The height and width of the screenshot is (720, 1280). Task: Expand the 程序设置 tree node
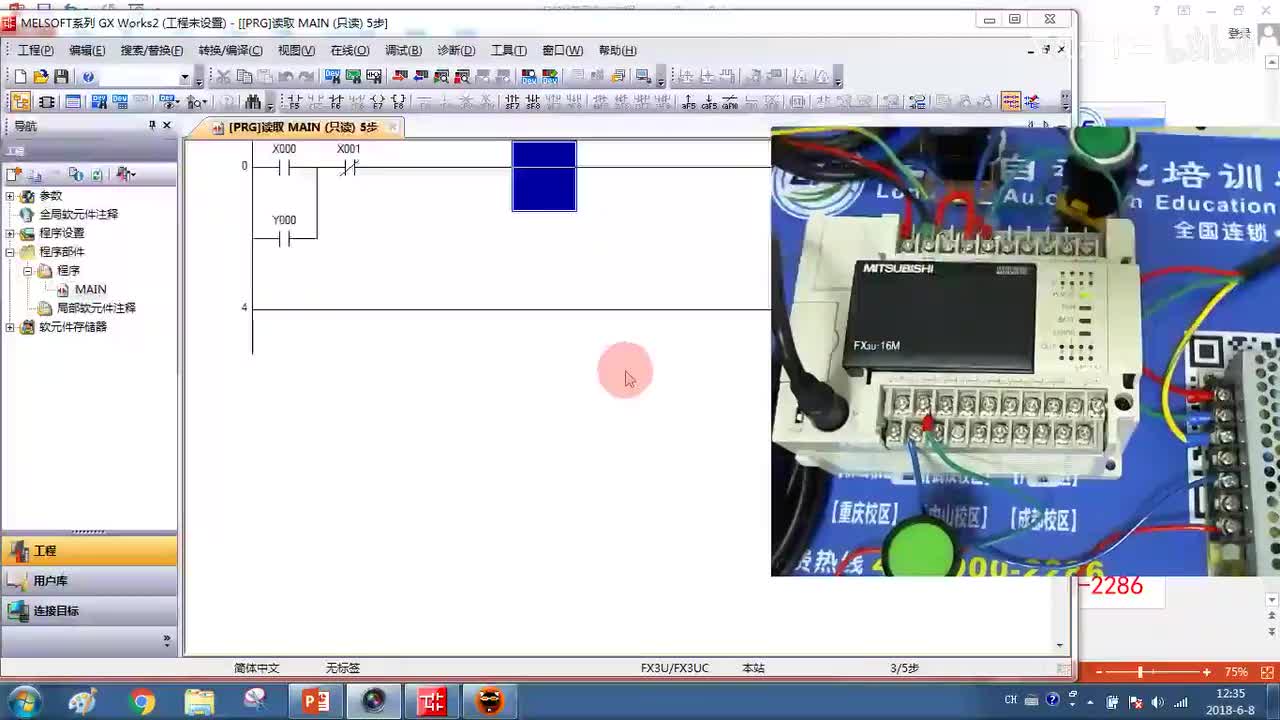tap(10, 233)
